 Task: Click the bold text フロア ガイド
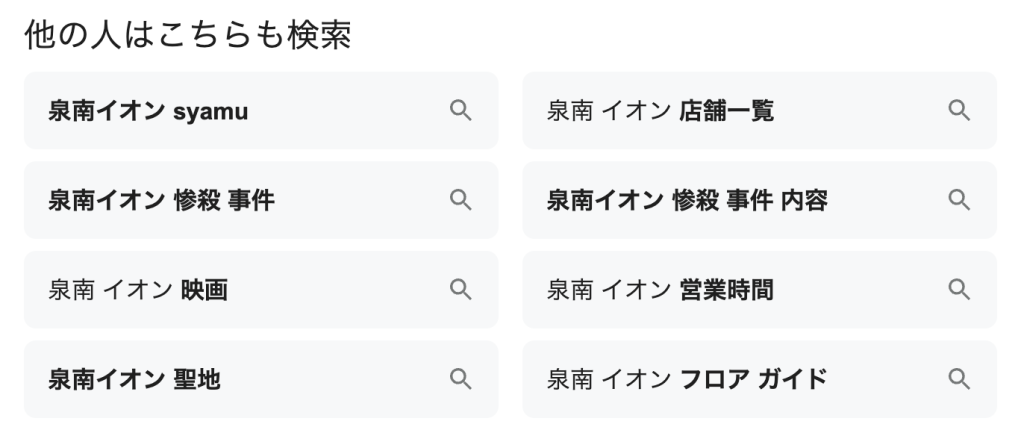(x=753, y=379)
